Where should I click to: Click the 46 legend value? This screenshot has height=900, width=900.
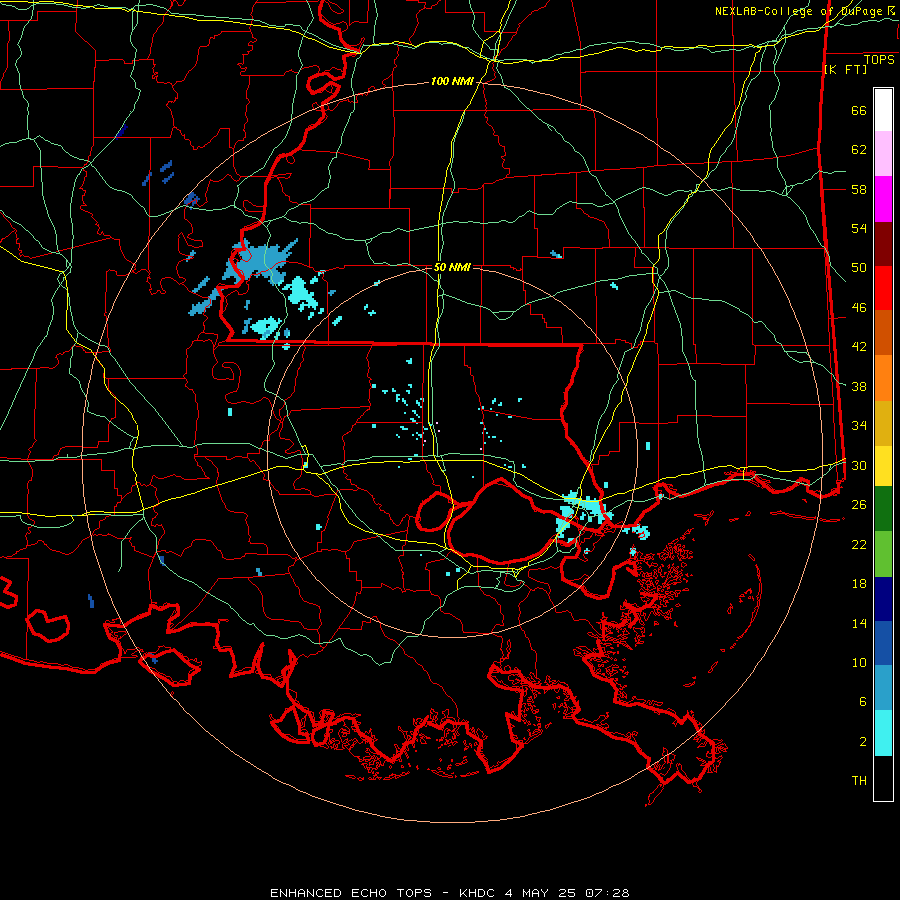[859, 307]
